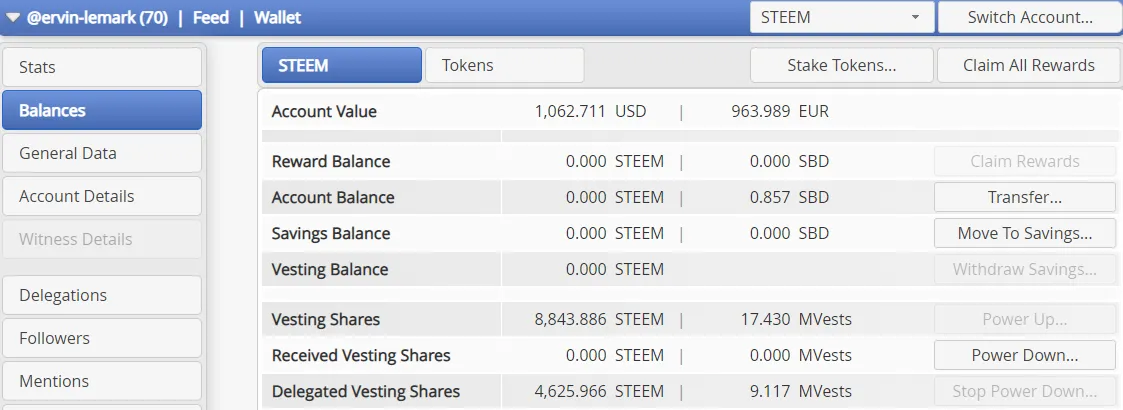Select the 17.430 MVests value

(796, 320)
